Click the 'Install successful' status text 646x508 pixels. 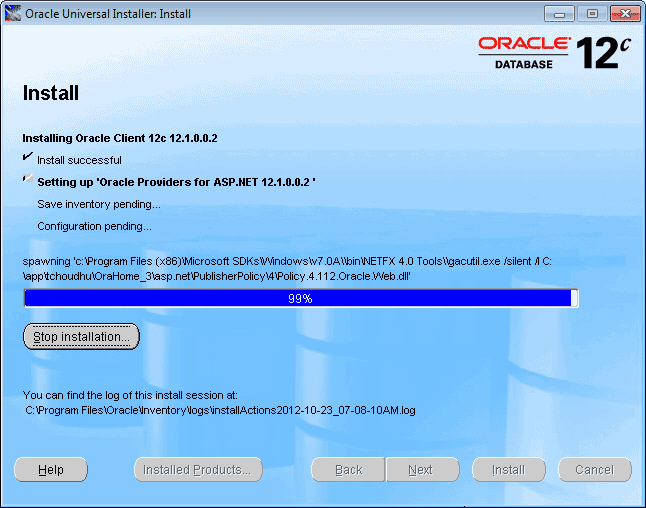pos(80,160)
